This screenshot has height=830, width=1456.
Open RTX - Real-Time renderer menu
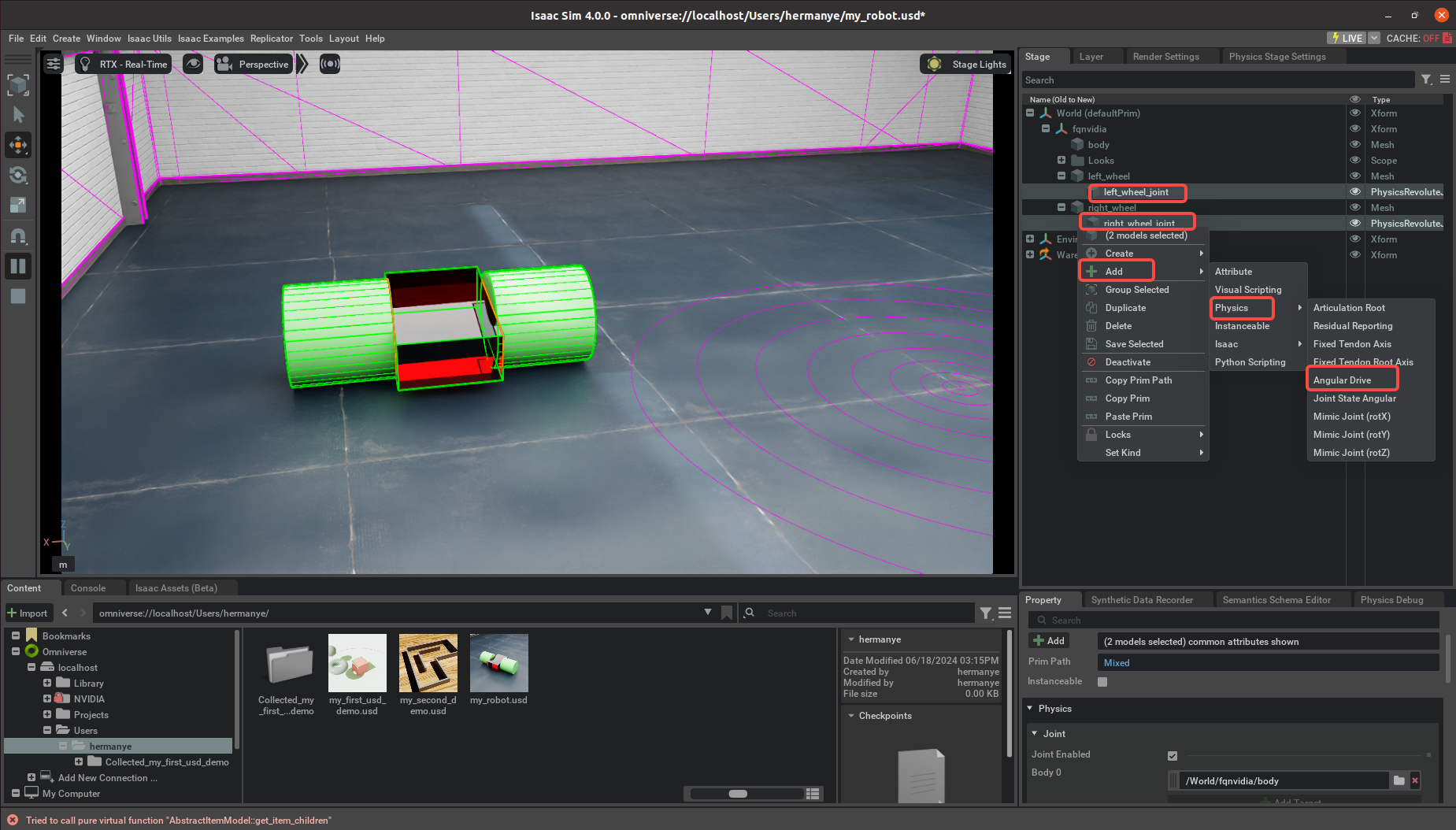click(x=124, y=65)
